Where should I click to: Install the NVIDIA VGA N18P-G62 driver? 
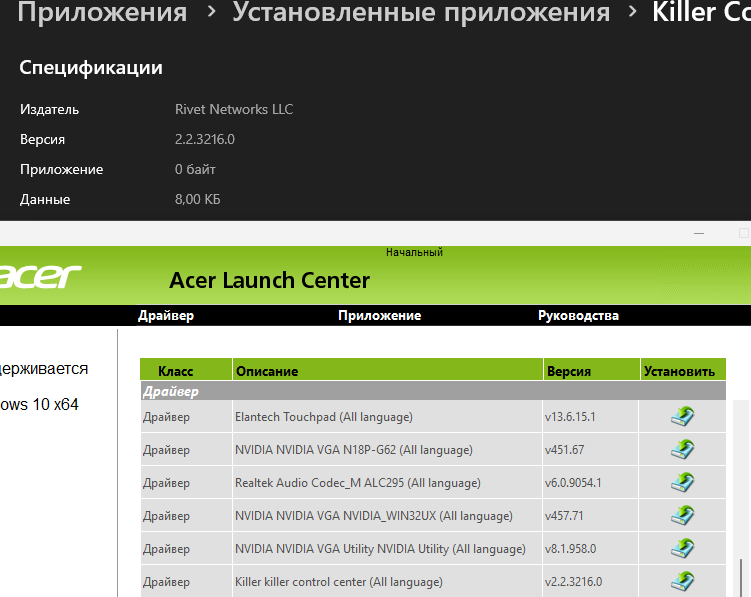coord(683,449)
